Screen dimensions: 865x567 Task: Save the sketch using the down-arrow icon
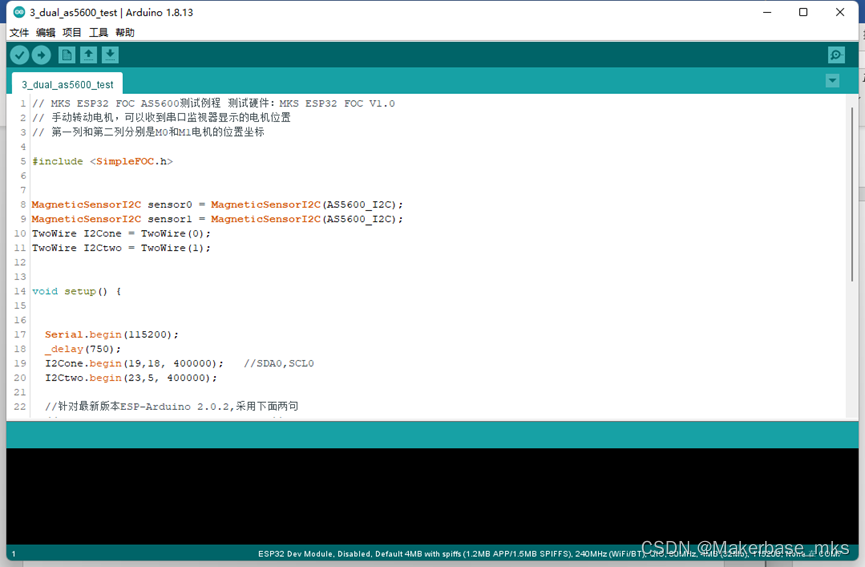coord(110,55)
